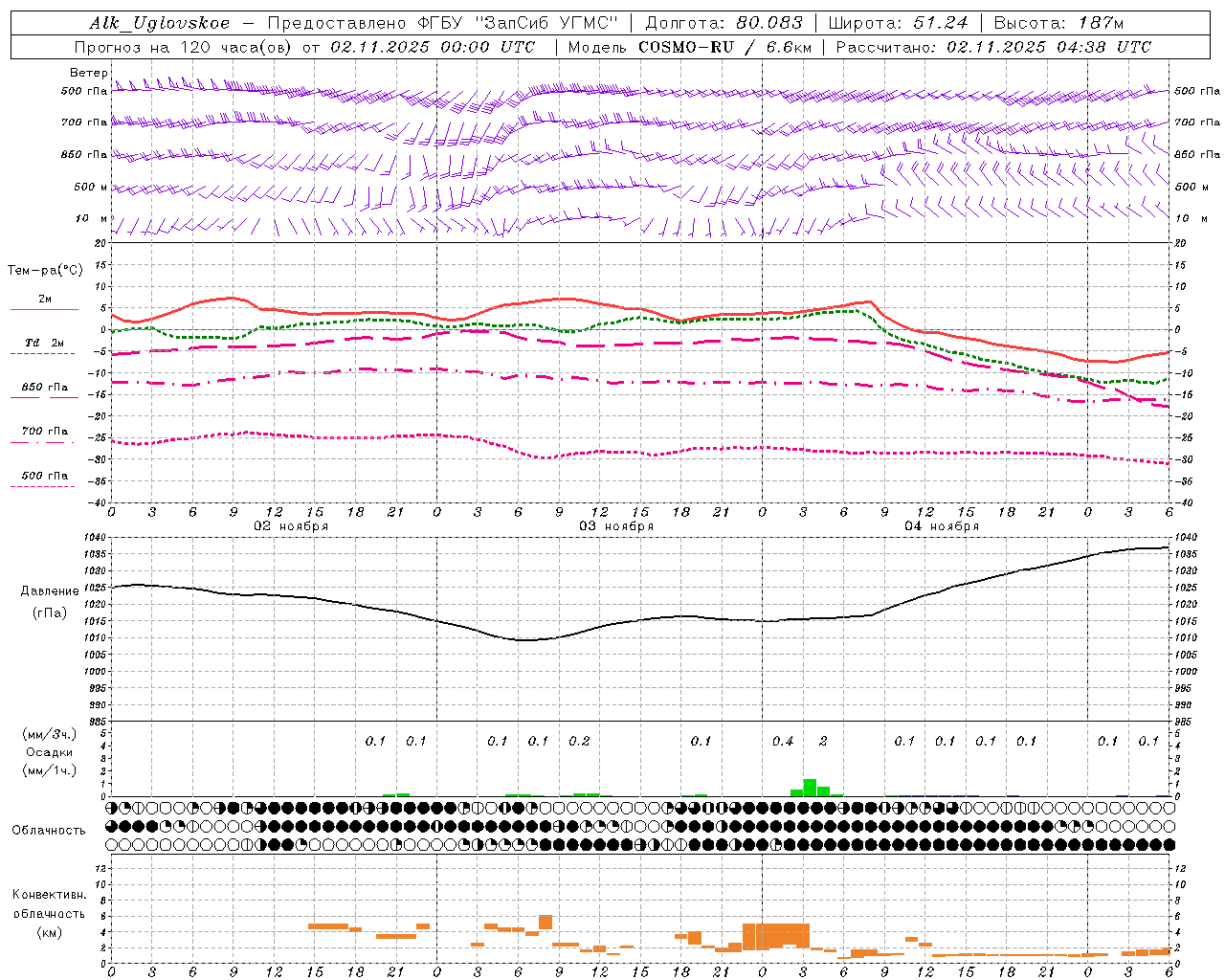Viewport: 1225px width, 980px height.
Task: Click the elevation text Высота: 187м
Action: [x=1058, y=24]
